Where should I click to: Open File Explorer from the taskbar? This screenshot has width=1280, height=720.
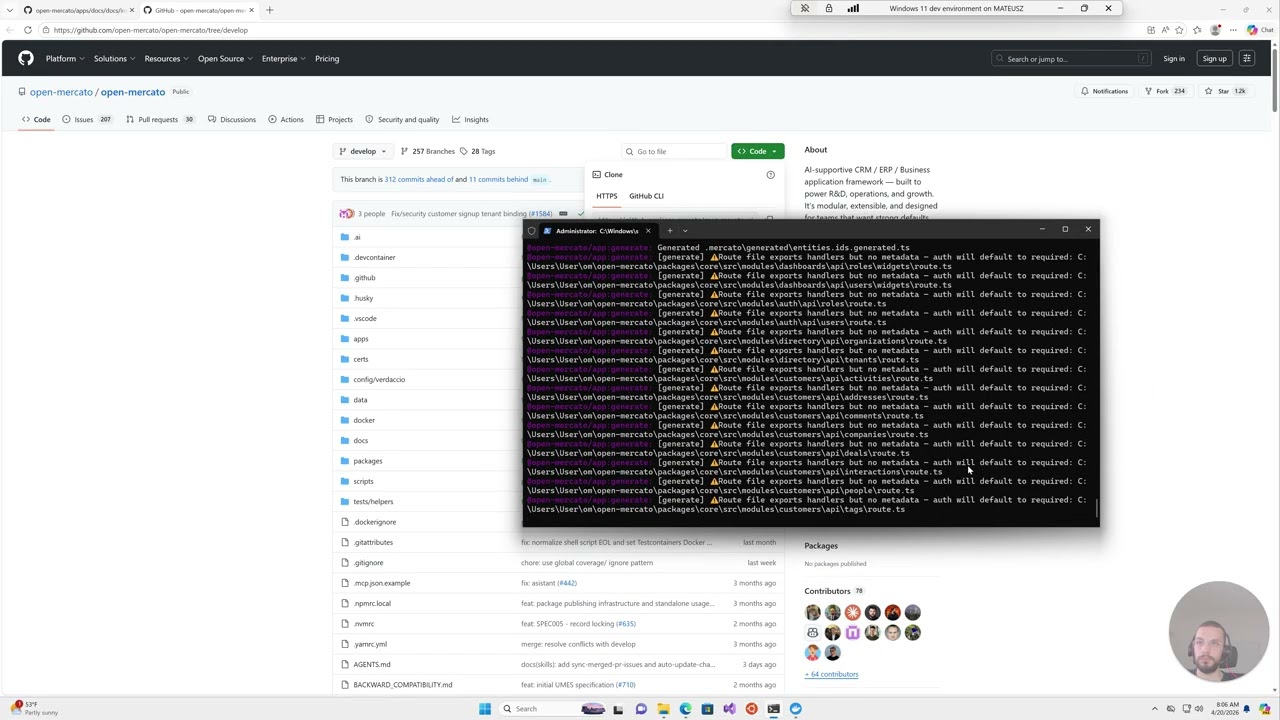coord(663,709)
